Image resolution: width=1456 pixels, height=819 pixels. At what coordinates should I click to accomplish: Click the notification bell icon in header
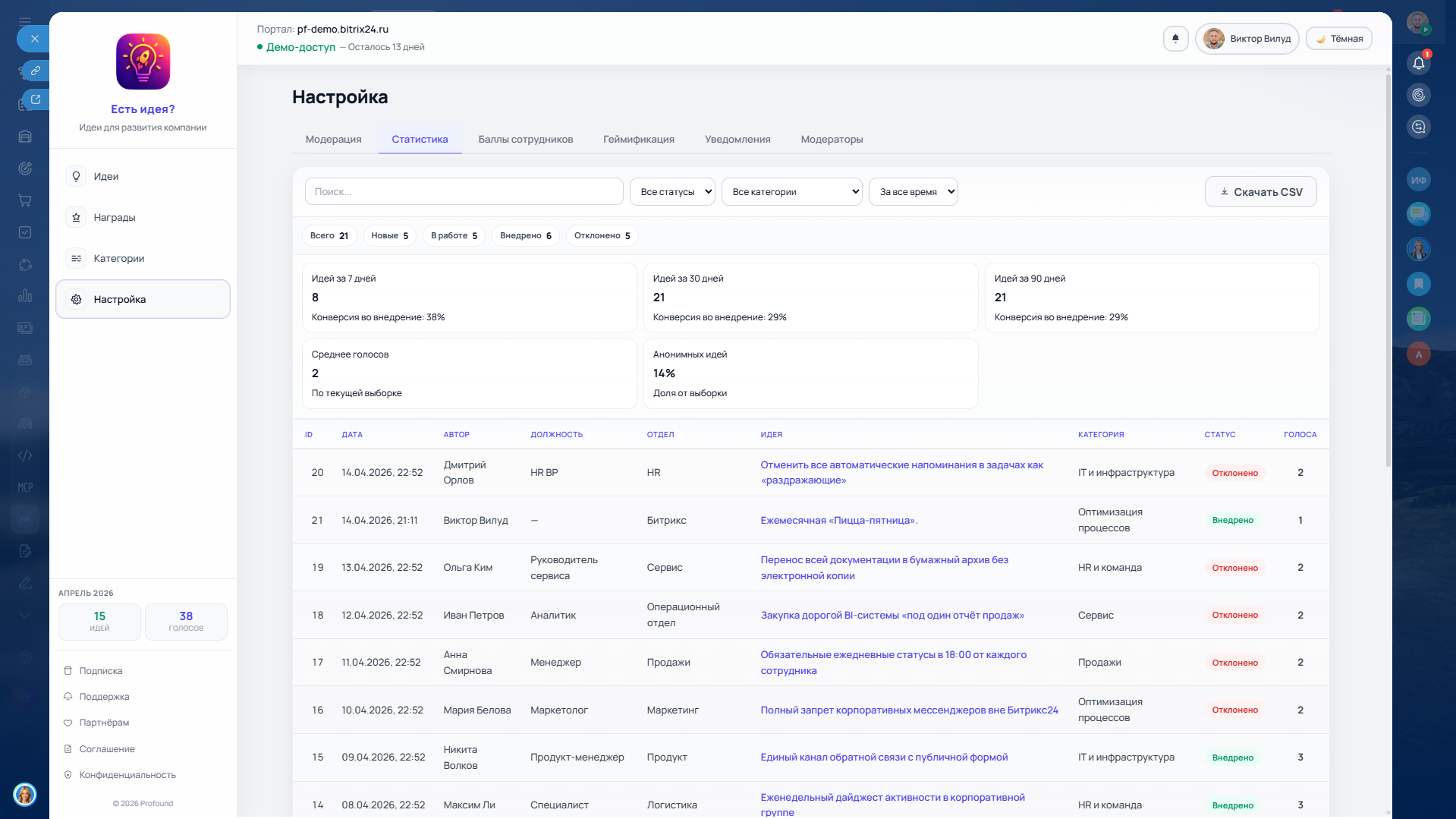(1175, 39)
